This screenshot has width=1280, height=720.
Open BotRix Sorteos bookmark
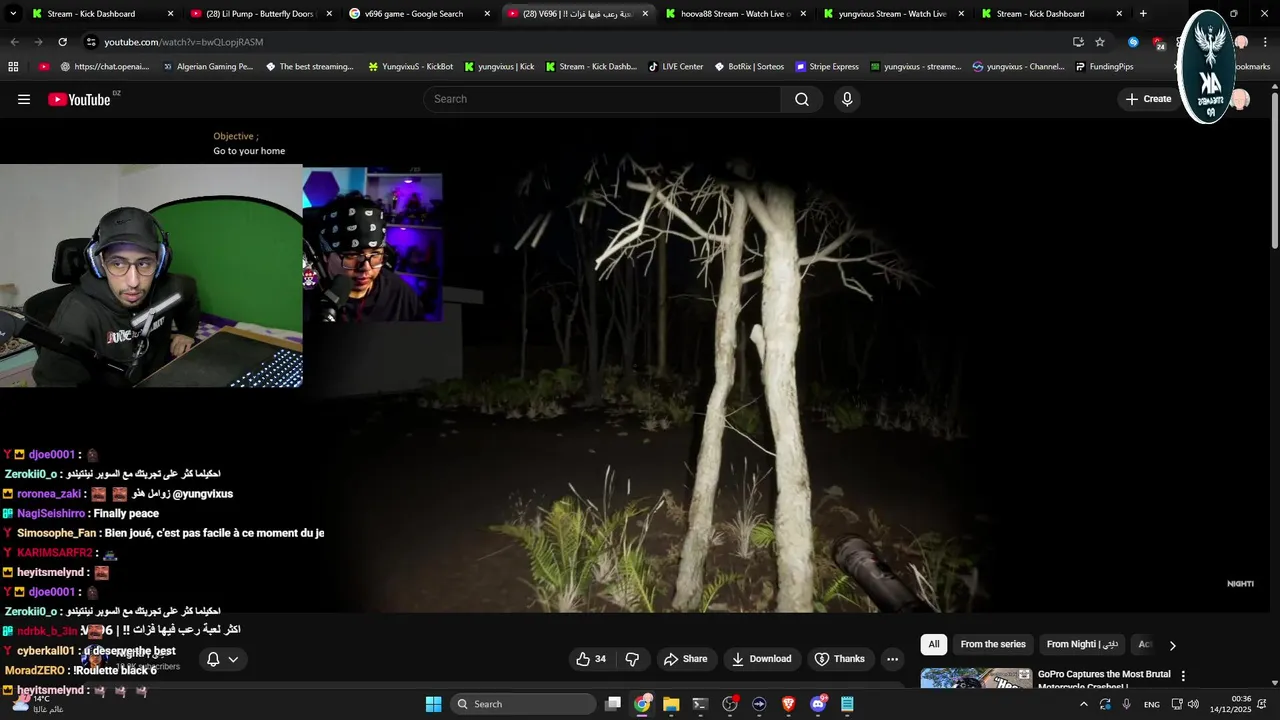(x=749, y=67)
